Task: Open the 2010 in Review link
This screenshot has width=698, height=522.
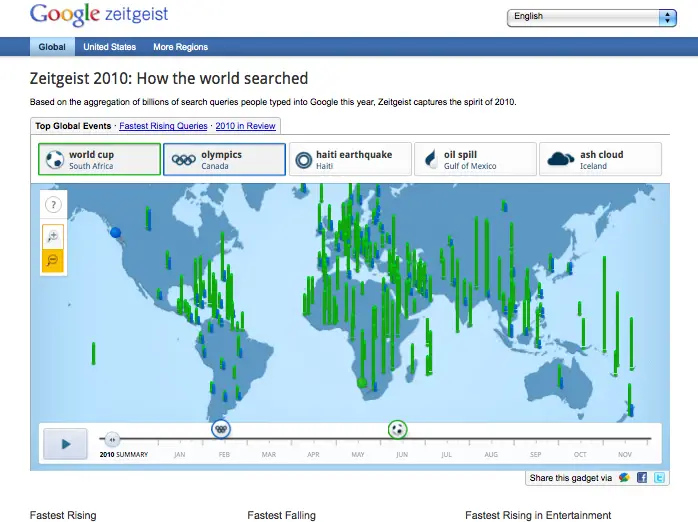Action: click(x=246, y=126)
